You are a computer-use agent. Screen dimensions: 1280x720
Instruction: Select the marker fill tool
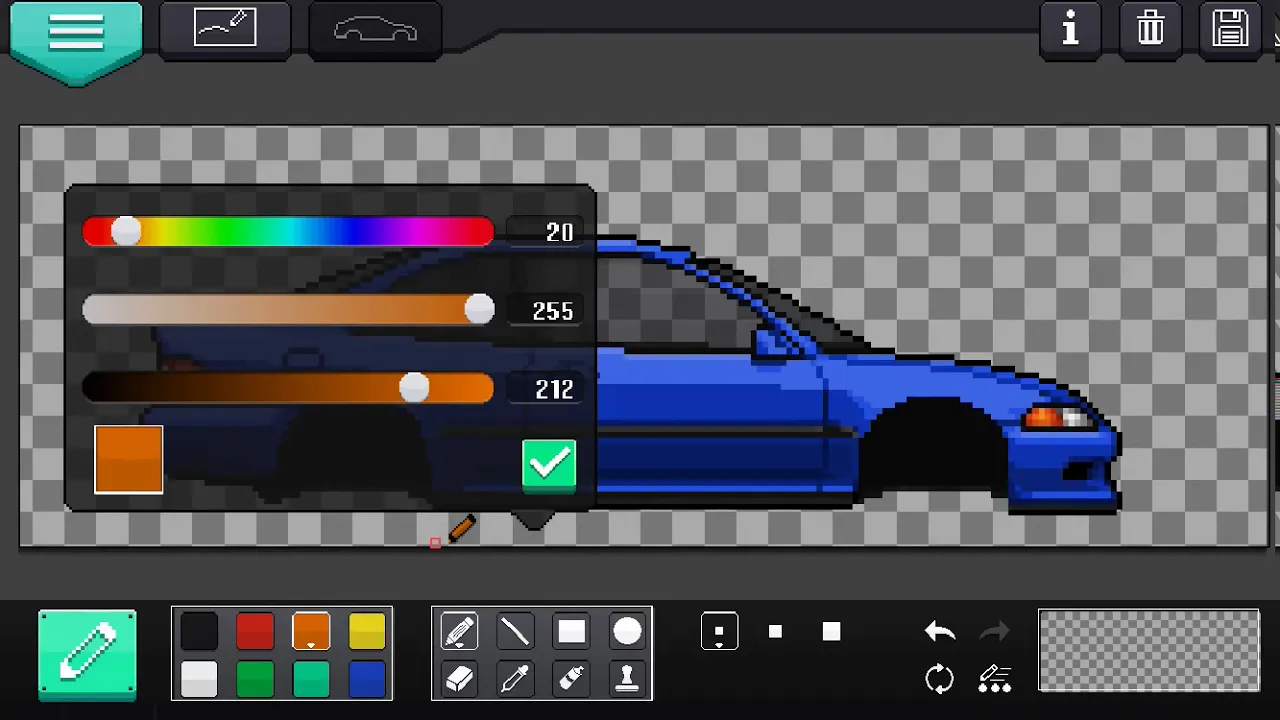click(x=571, y=680)
